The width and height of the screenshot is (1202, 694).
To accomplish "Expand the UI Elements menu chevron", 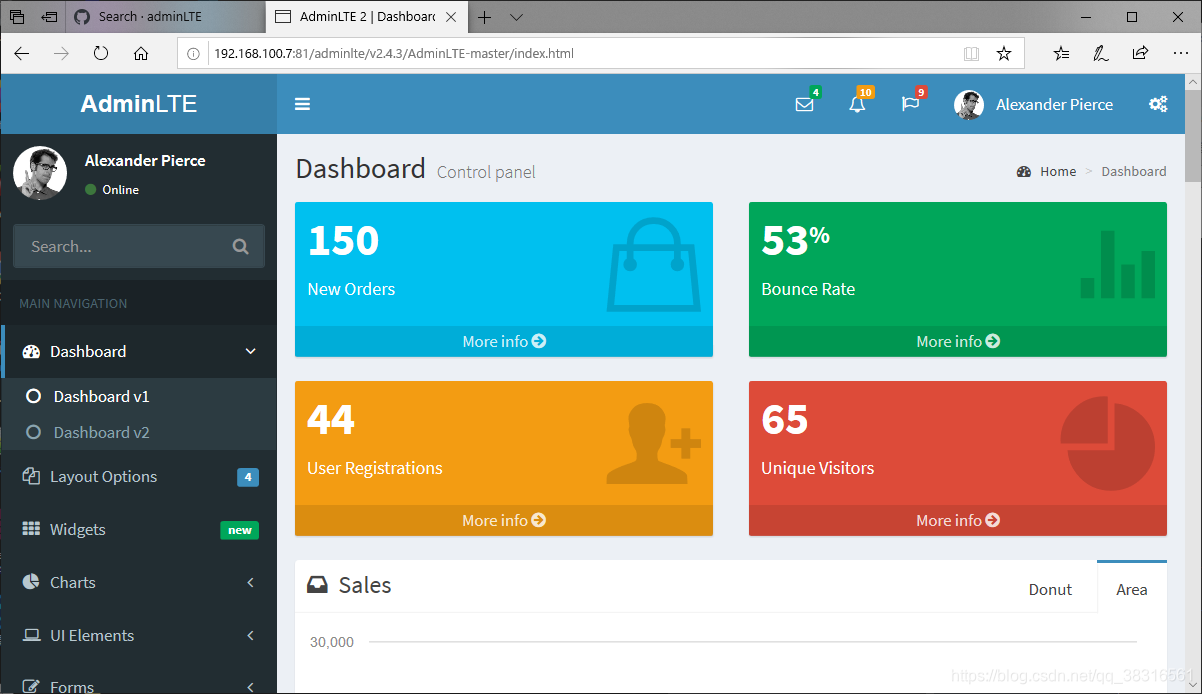I will (251, 635).
